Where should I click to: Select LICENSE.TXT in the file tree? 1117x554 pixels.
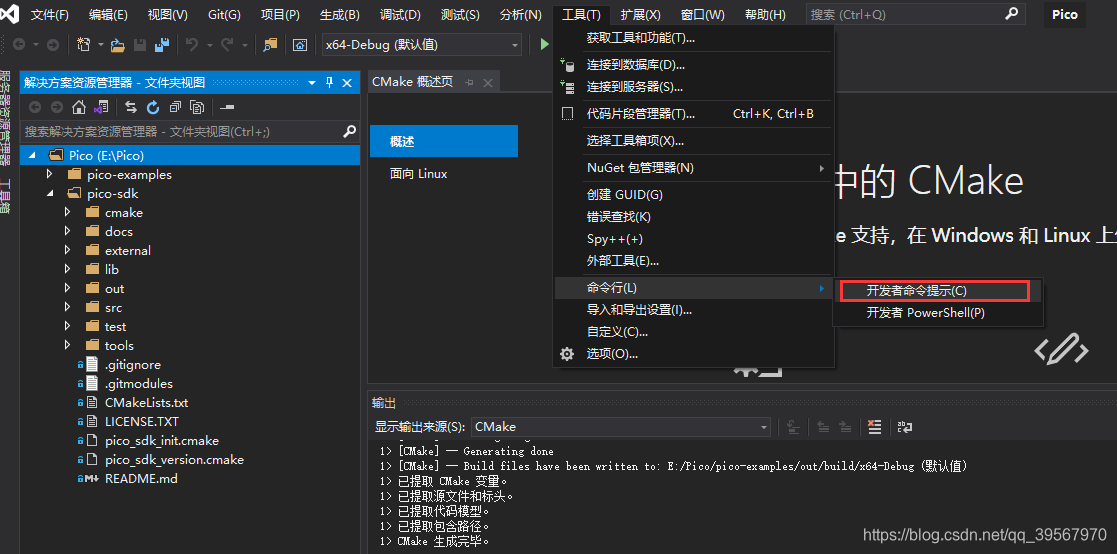click(x=142, y=422)
